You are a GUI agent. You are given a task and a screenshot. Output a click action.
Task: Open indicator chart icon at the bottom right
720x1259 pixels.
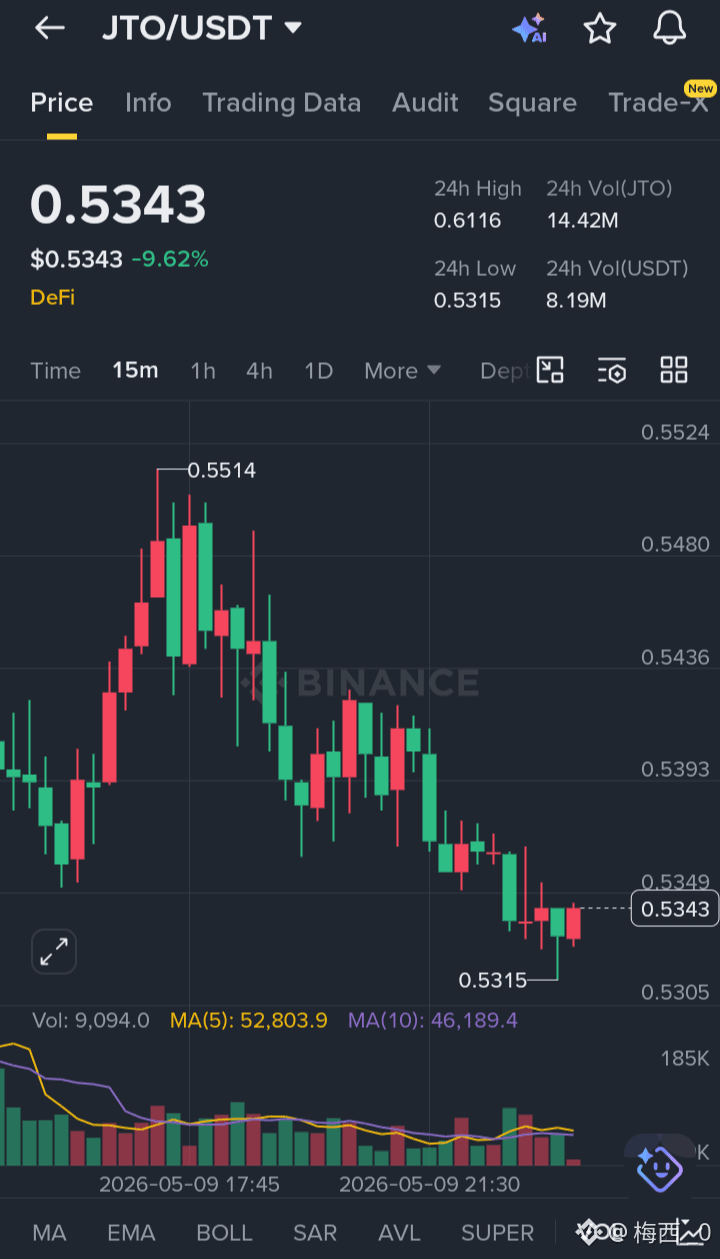691,1233
